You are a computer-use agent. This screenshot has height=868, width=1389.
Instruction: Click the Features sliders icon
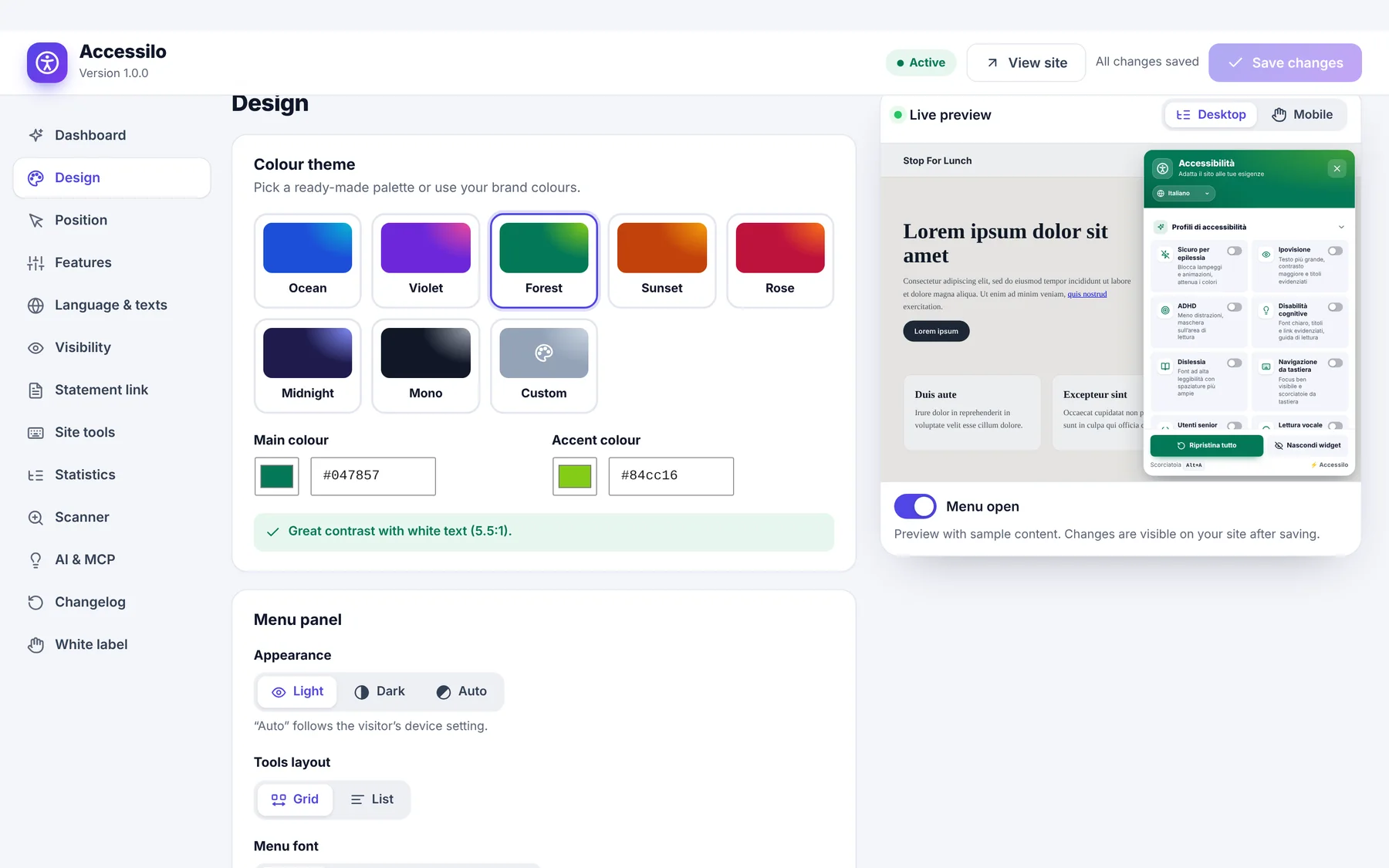[35, 263]
